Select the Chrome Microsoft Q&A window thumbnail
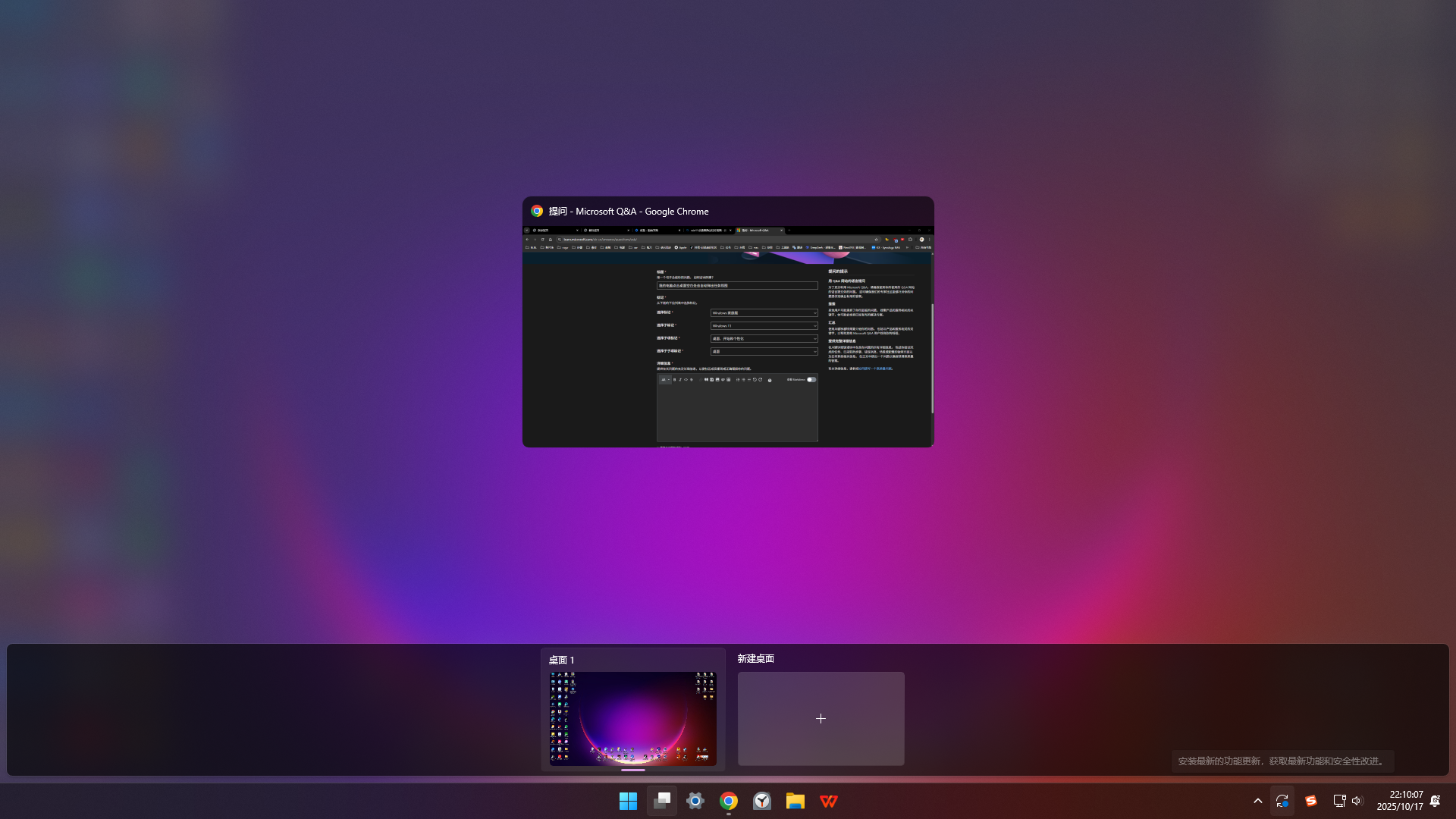The width and height of the screenshot is (1456, 819). pos(728,337)
